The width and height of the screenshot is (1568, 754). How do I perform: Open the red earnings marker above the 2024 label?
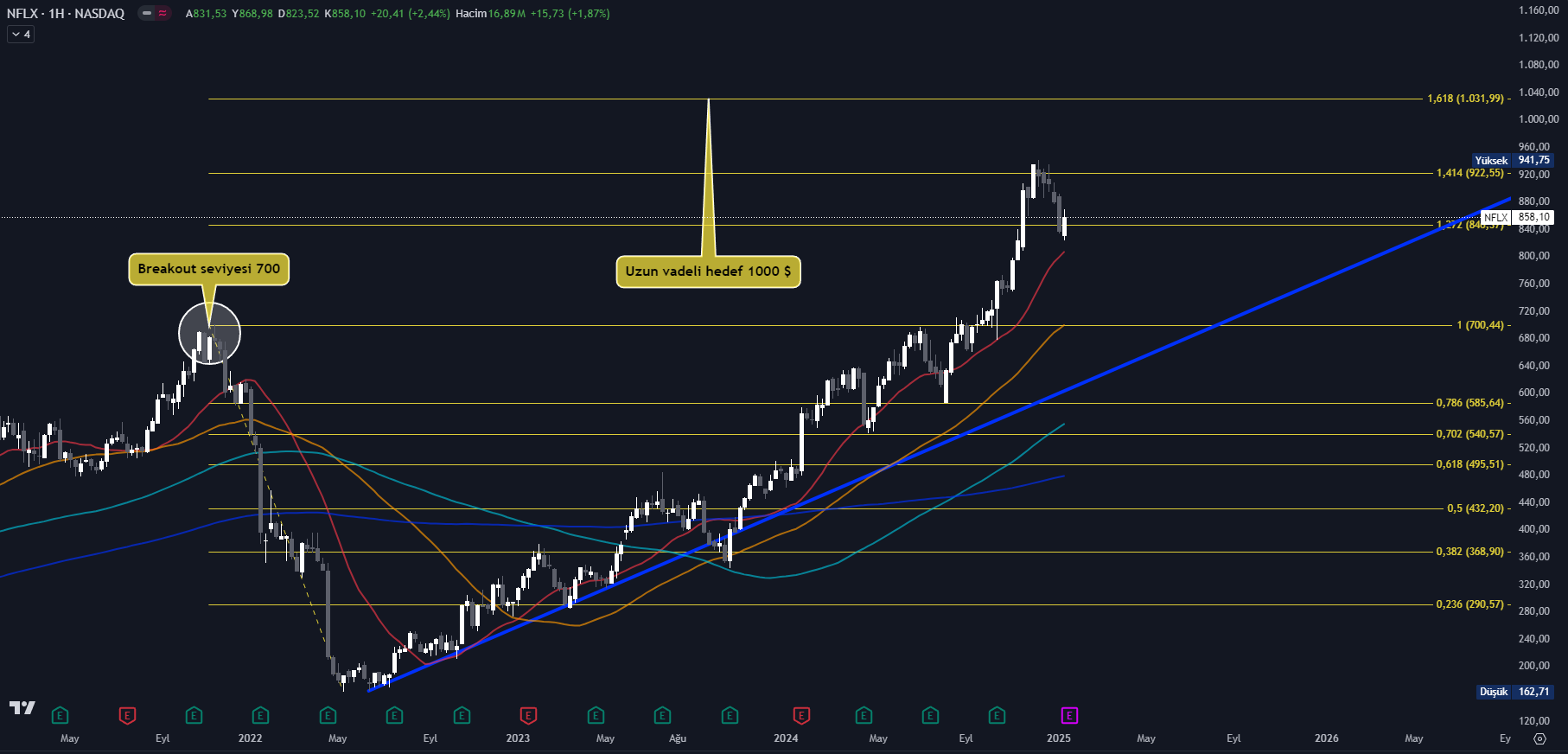(801, 715)
